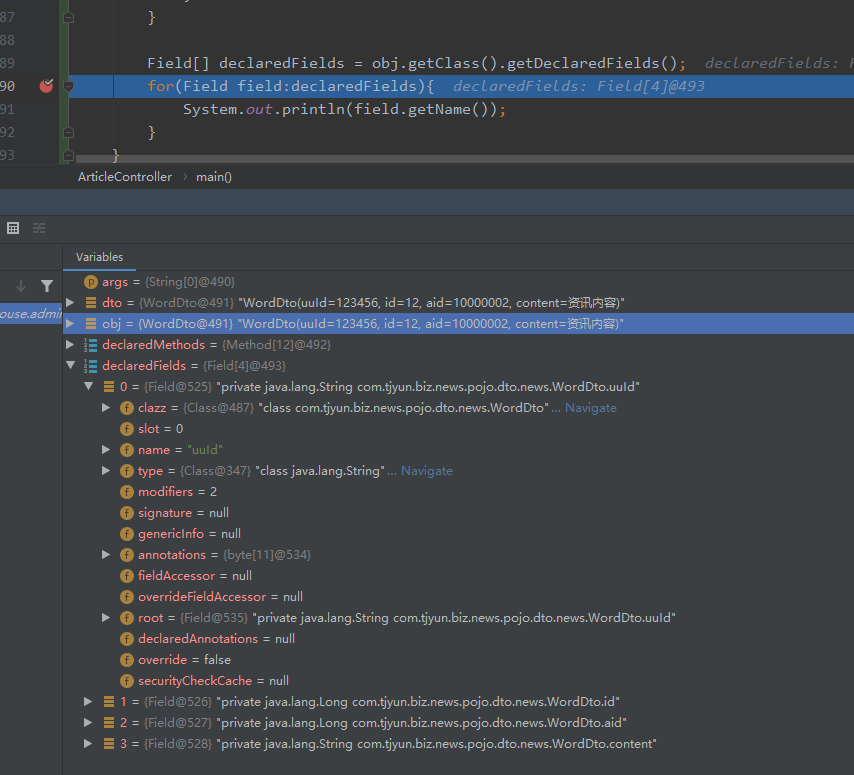
Task: Expand the clazz field
Action: pyautogui.click(x=107, y=407)
